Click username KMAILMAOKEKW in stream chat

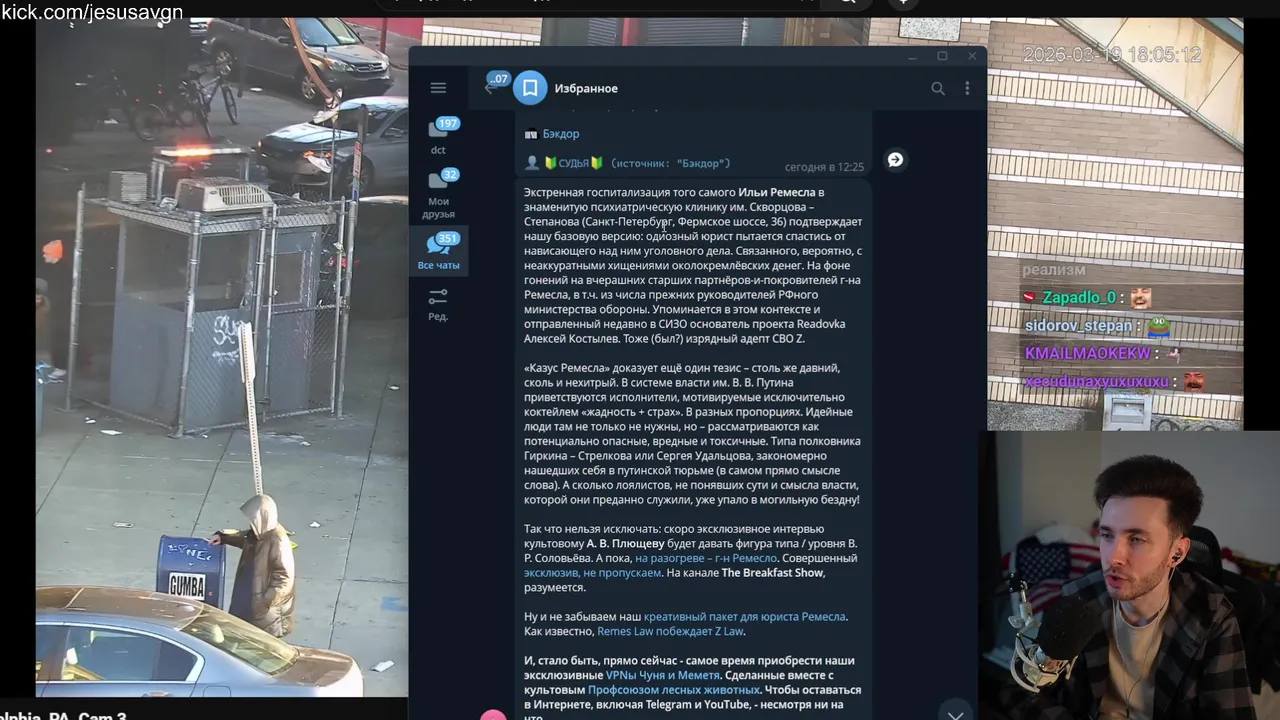1088,353
